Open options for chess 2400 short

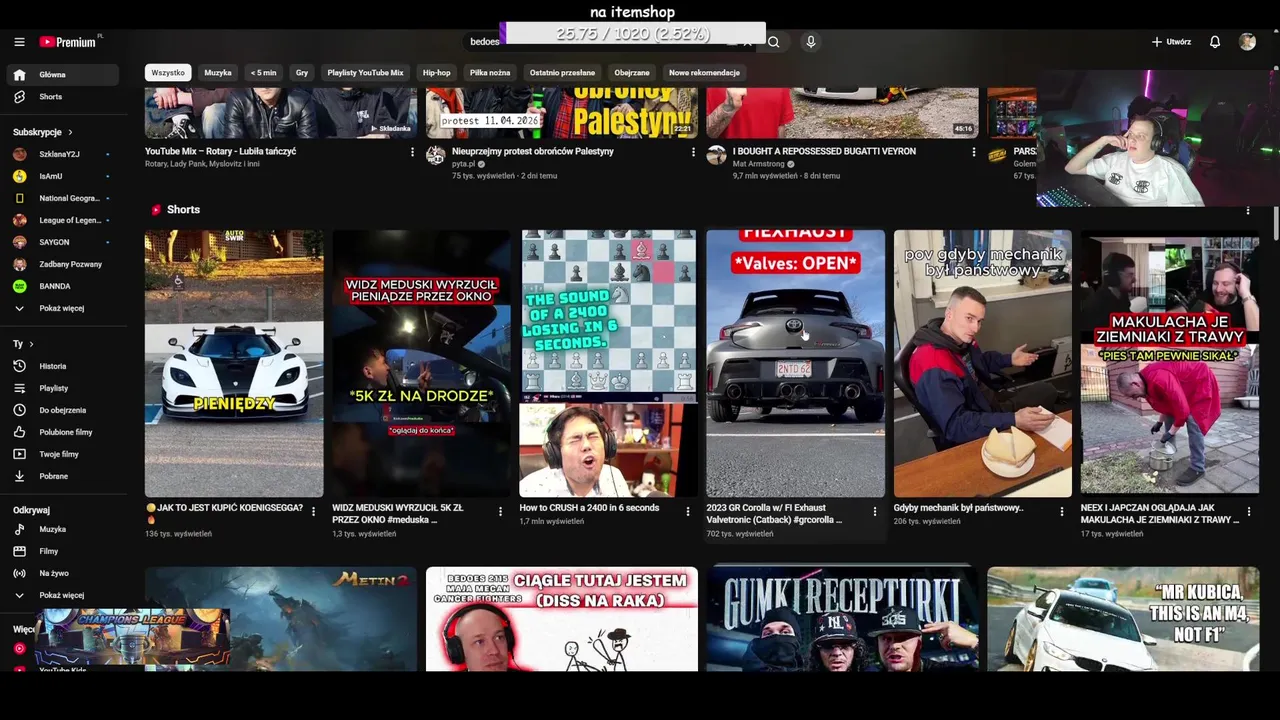click(x=687, y=511)
